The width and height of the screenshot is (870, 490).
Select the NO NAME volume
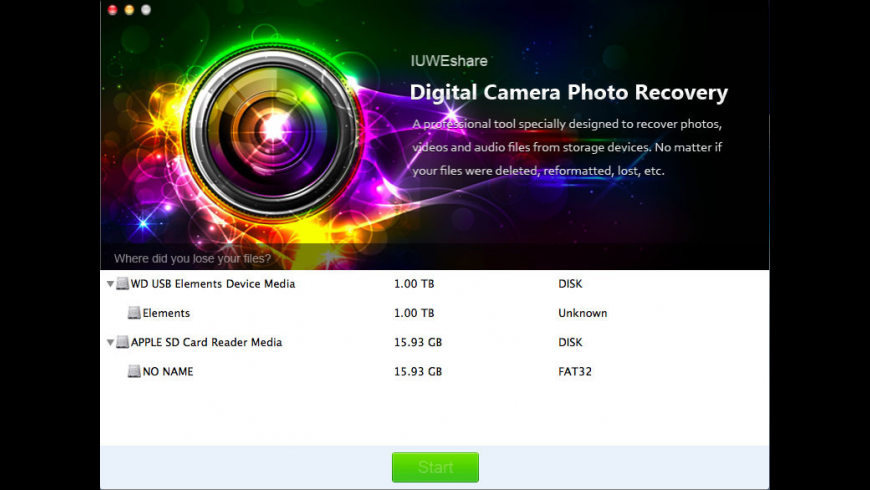click(x=434, y=371)
